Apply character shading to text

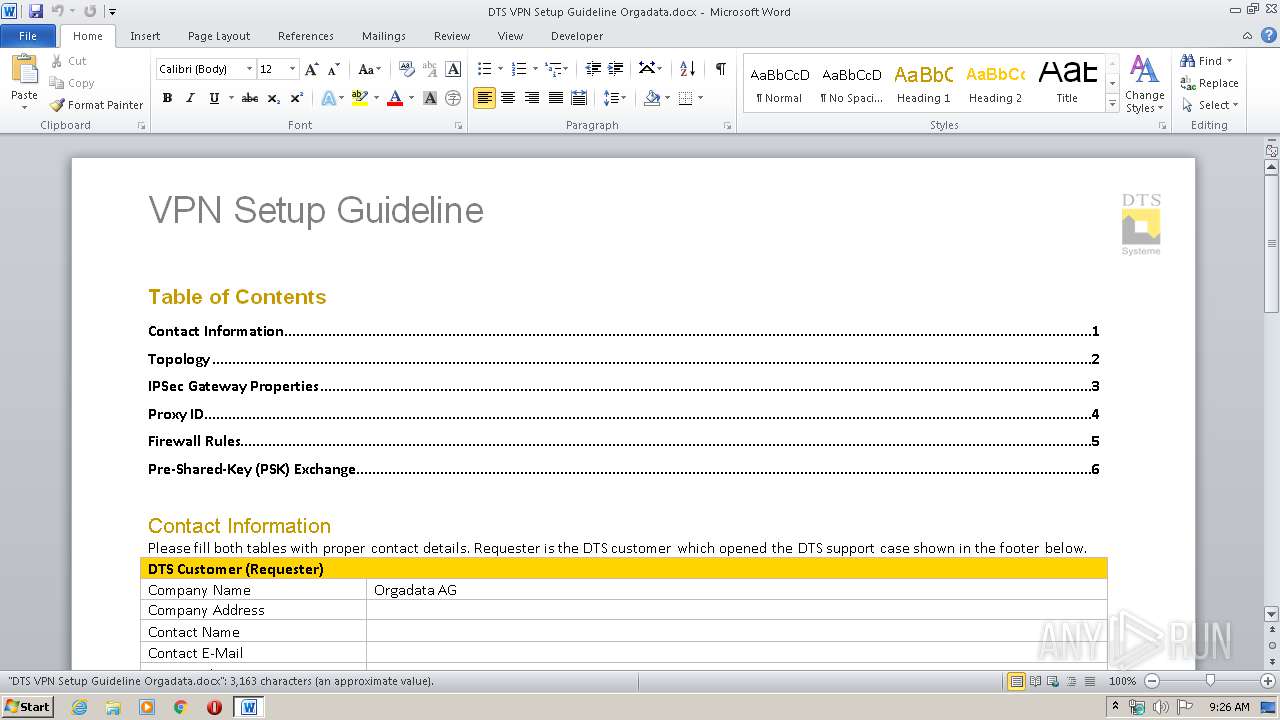coord(430,98)
